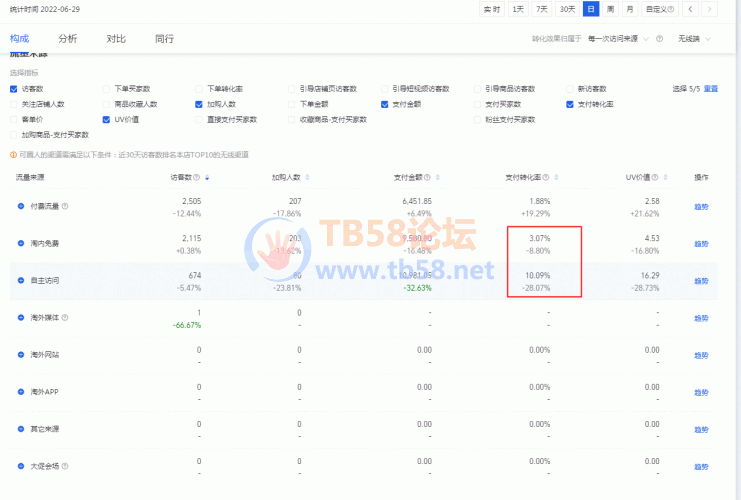Image resolution: width=741 pixels, height=500 pixels.
Task: Click the question mark icon beside 淘外媒体
Action: (x=65, y=318)
